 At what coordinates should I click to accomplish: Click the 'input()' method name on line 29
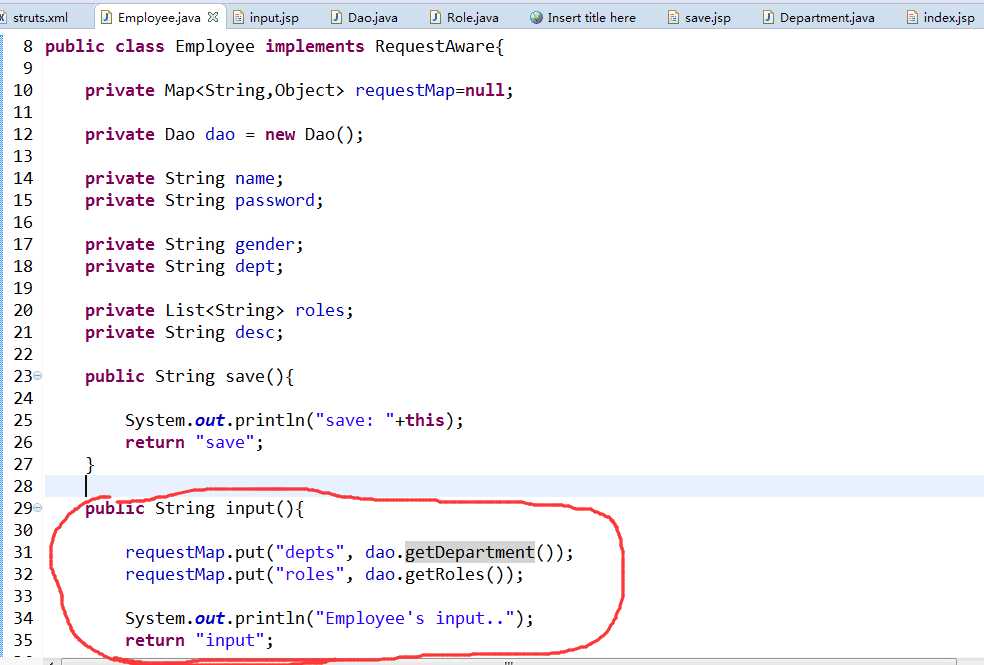click(x=260, y=508)
